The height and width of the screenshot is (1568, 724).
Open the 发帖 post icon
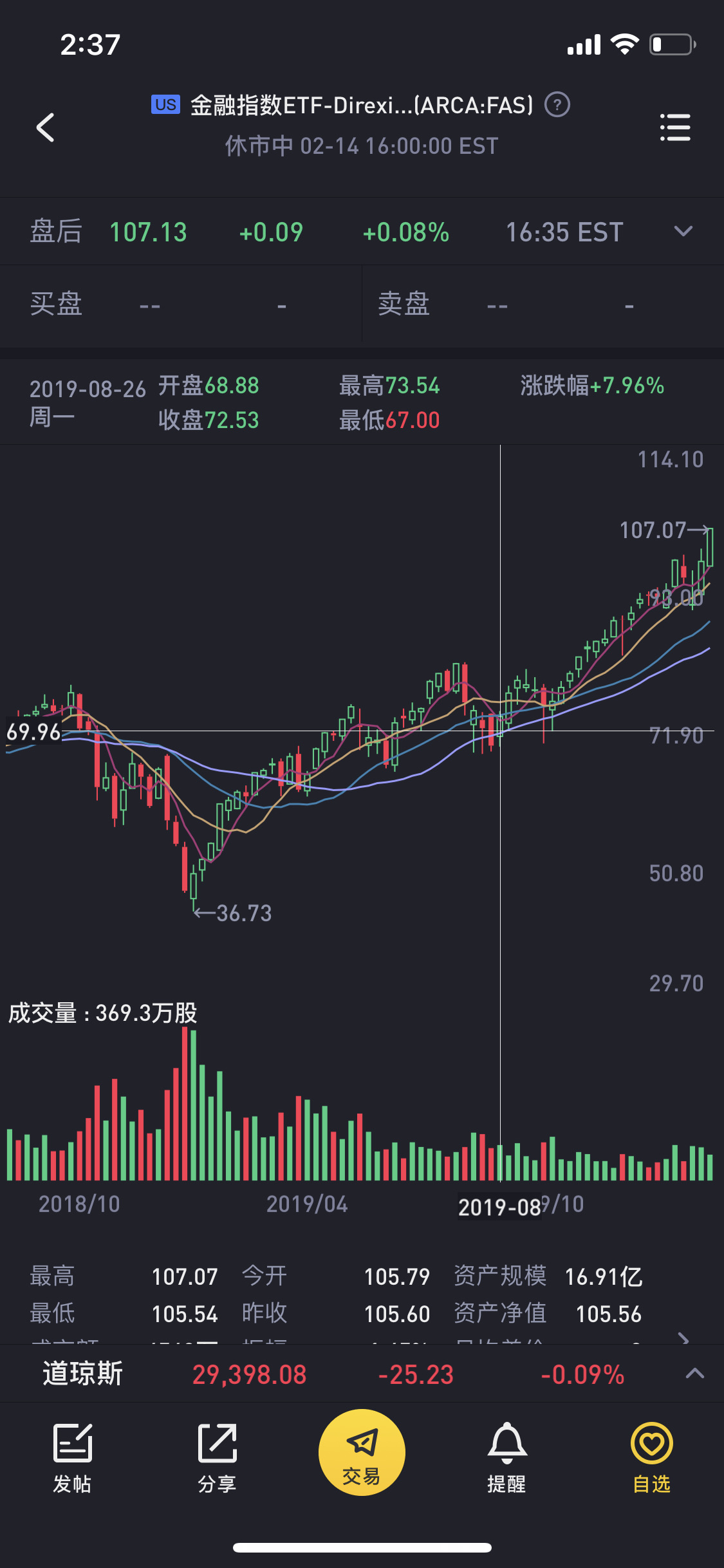tap(72, 1458)
